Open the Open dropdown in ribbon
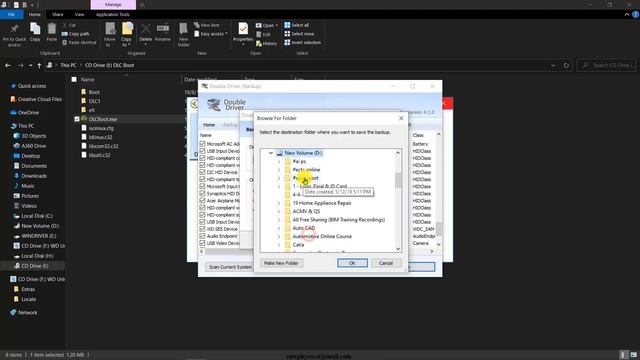The width and height of the screenshot is (640, 360). click(x=267, y=25)
